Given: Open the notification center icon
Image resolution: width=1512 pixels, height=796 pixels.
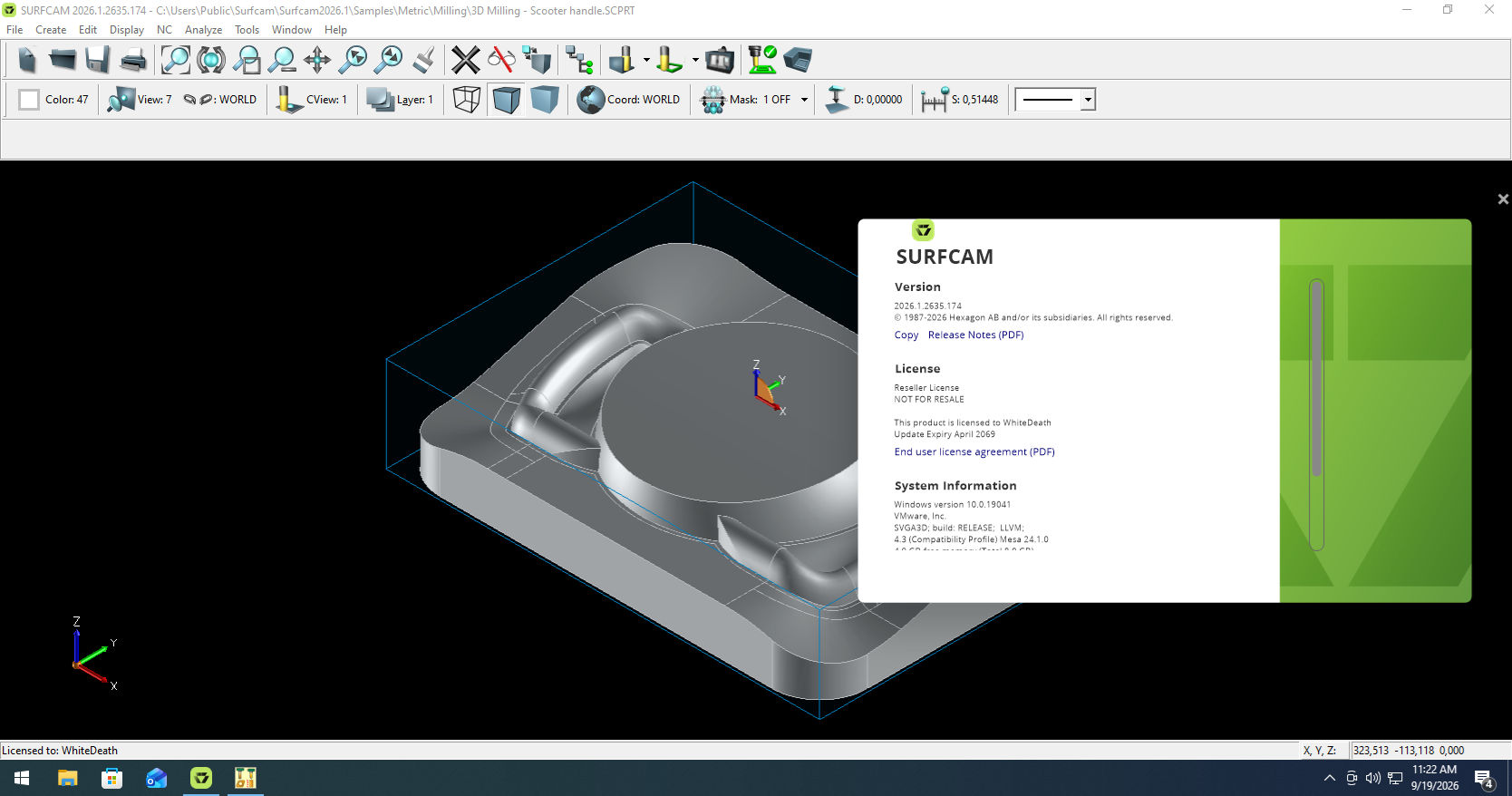Looking at the screenshot, I should (x=1484, y=779).
